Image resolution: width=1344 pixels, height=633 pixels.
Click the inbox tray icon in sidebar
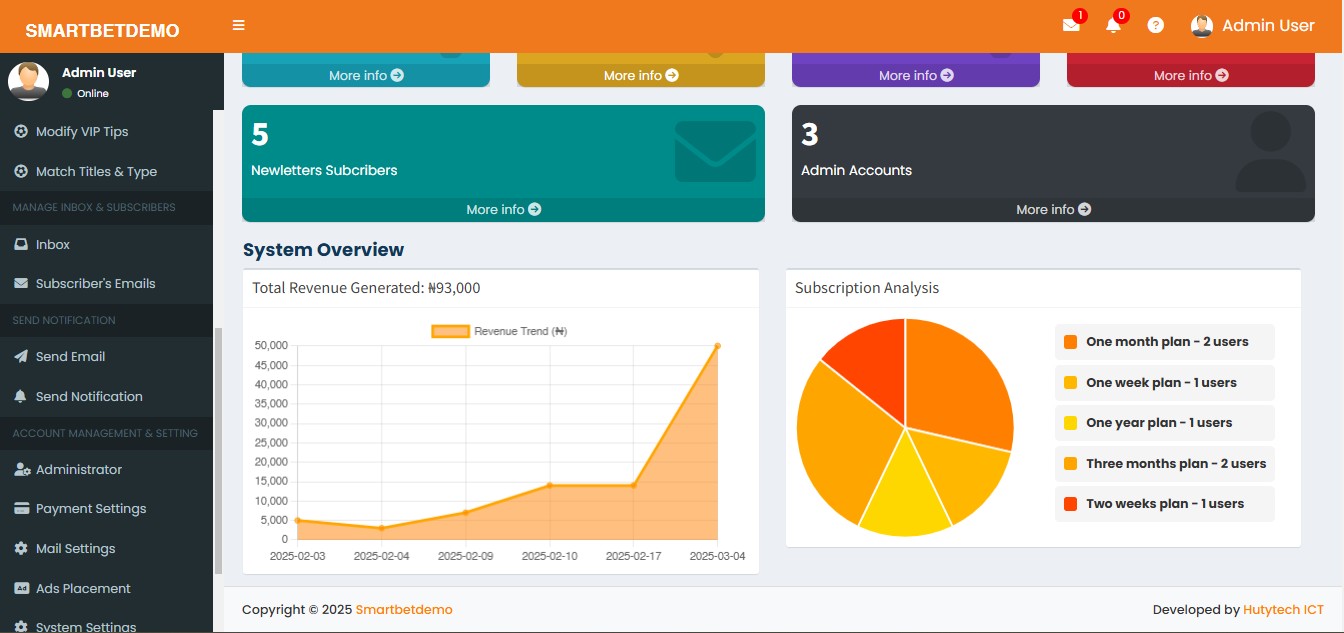coord(21,245)
